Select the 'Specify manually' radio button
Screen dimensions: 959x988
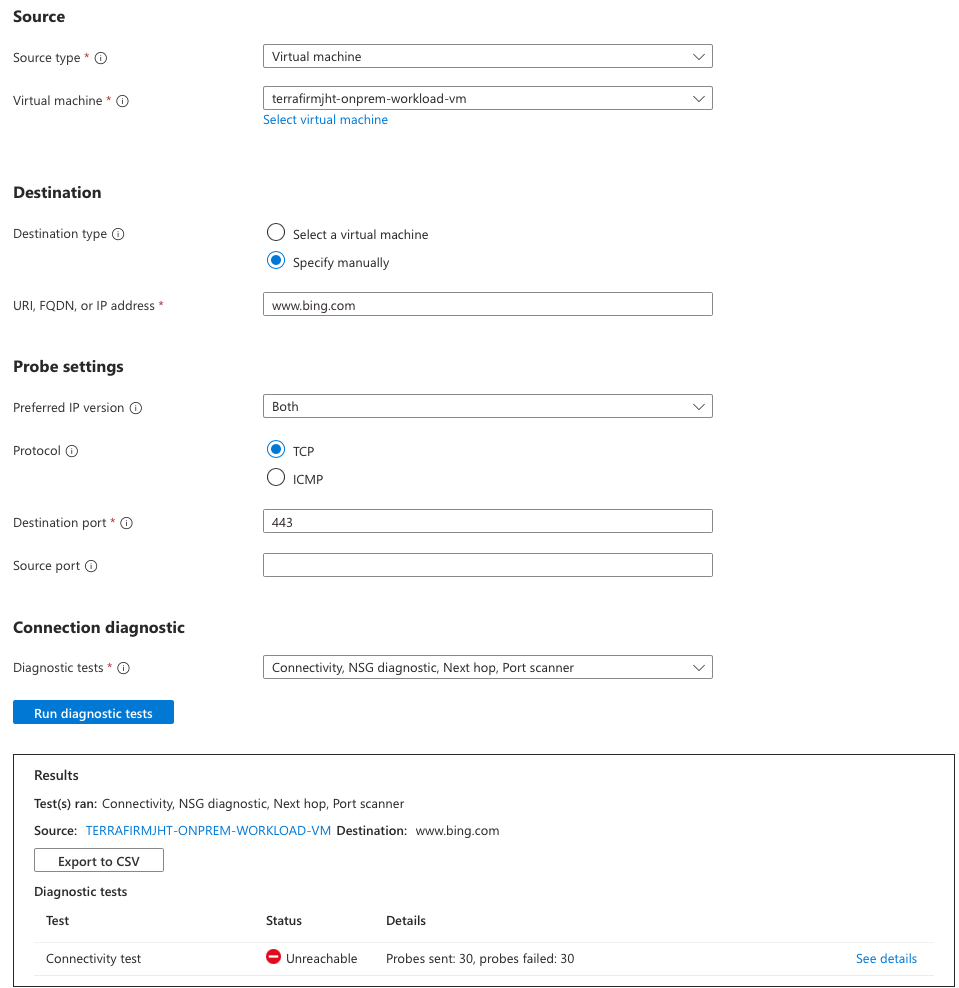[276, 261]
